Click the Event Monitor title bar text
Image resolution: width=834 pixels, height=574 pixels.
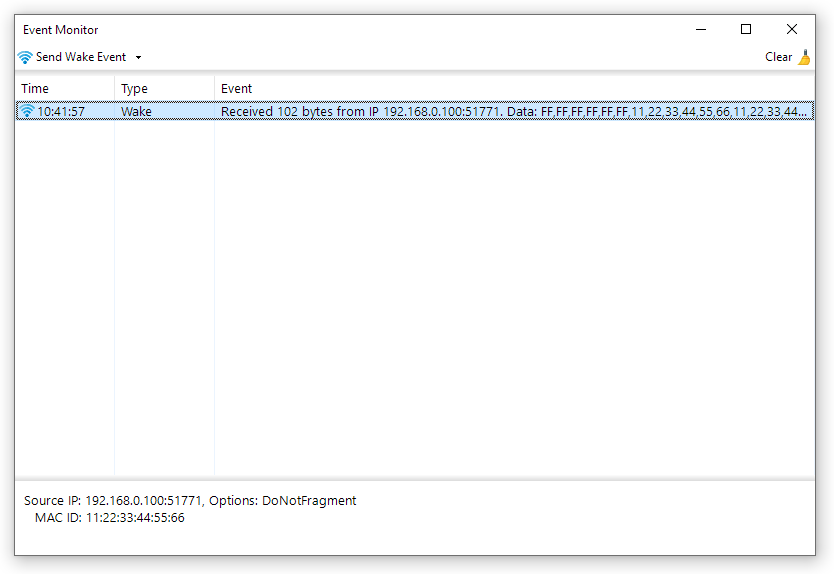coord(61,30)
